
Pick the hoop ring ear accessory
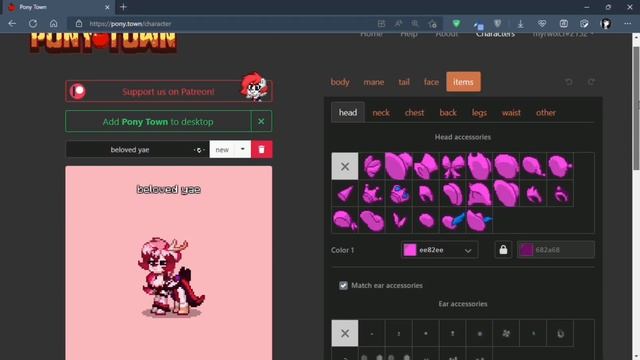(560, 333)
